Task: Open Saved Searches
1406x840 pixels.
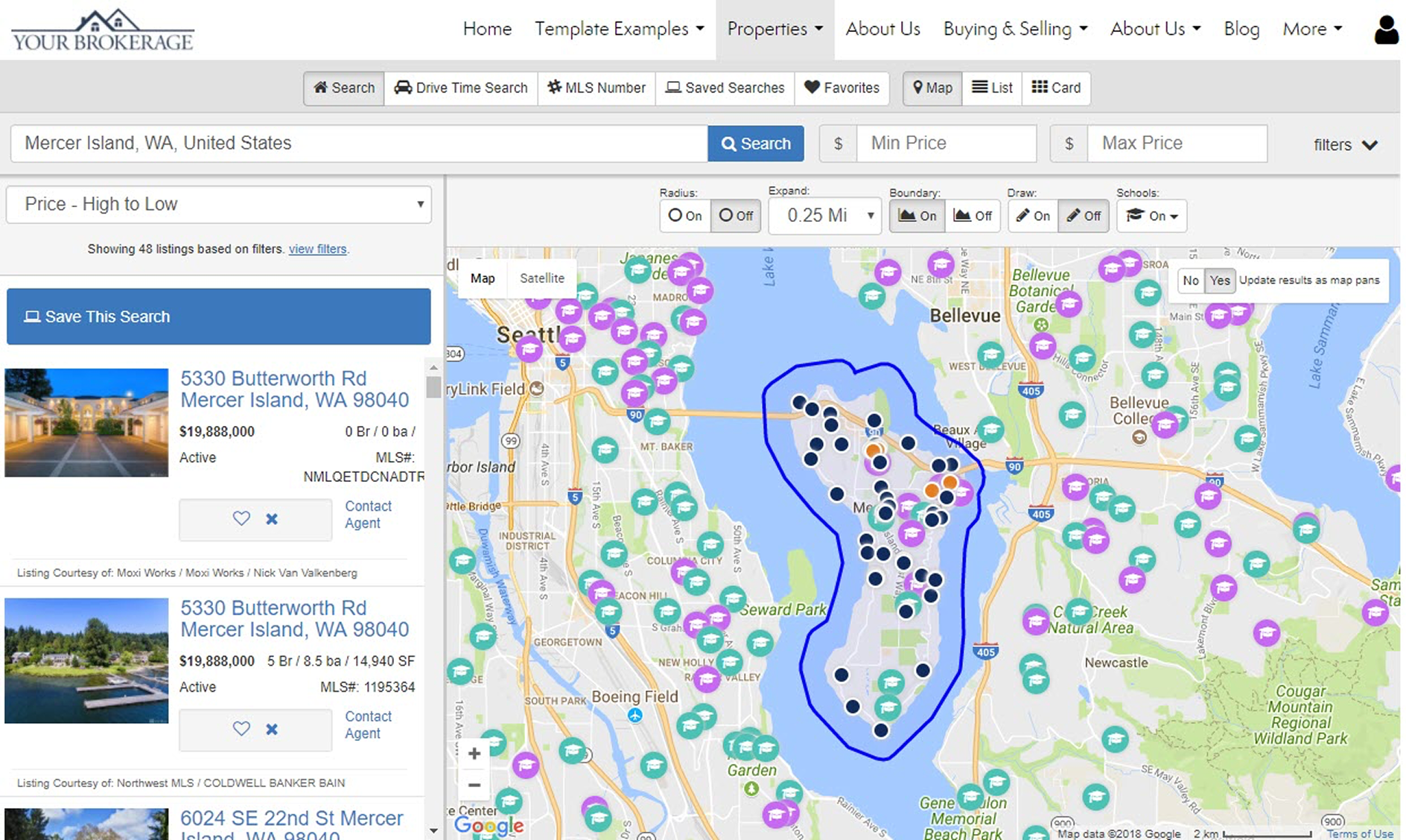Action: coord(725,88)
